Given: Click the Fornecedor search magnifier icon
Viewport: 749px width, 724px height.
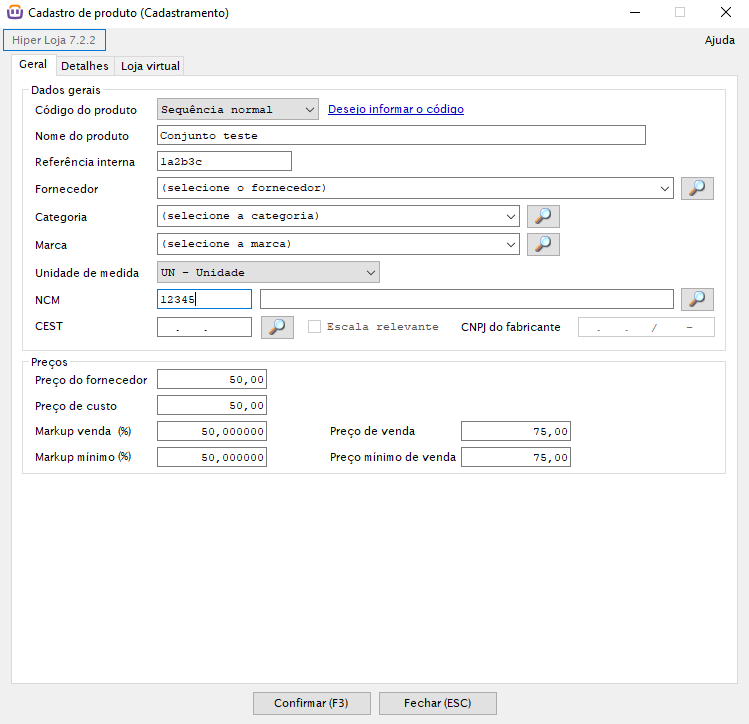Looking at the screenshot, I should (x=697, y=188).
